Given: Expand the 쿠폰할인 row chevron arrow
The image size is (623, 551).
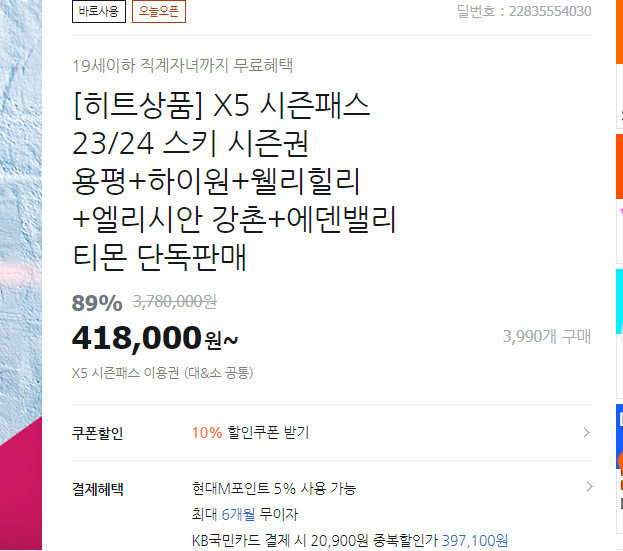Looking at the screenshot, I should 586,433.
